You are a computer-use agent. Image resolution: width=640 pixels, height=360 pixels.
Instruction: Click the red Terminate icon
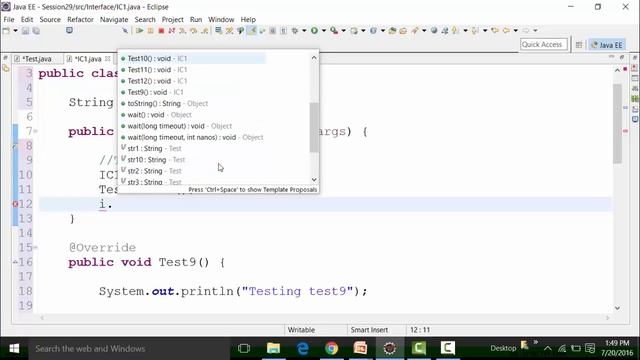click(161, 31)
